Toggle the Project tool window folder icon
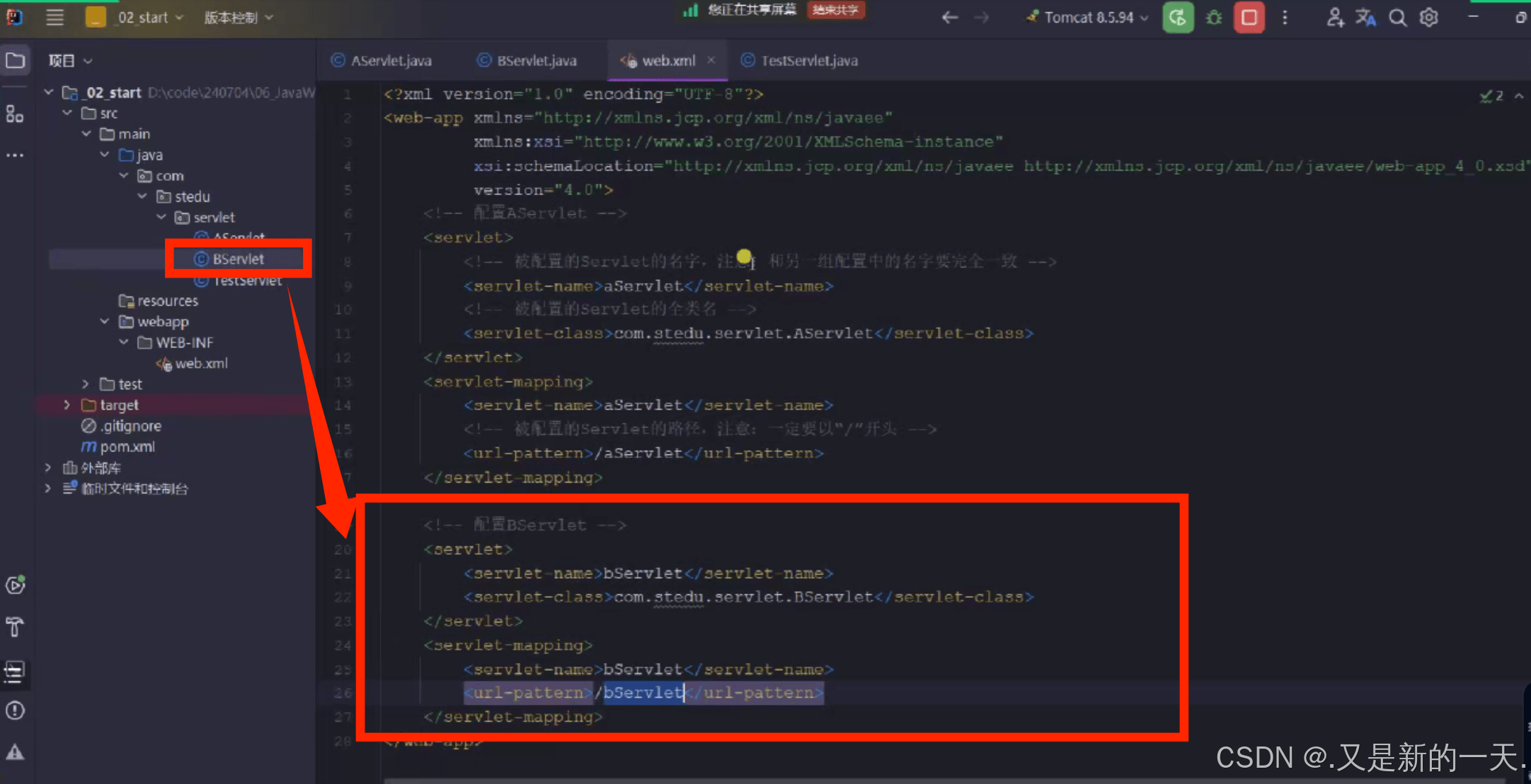This screenshot has width=1531, height=784. click(x=15, y=61)
